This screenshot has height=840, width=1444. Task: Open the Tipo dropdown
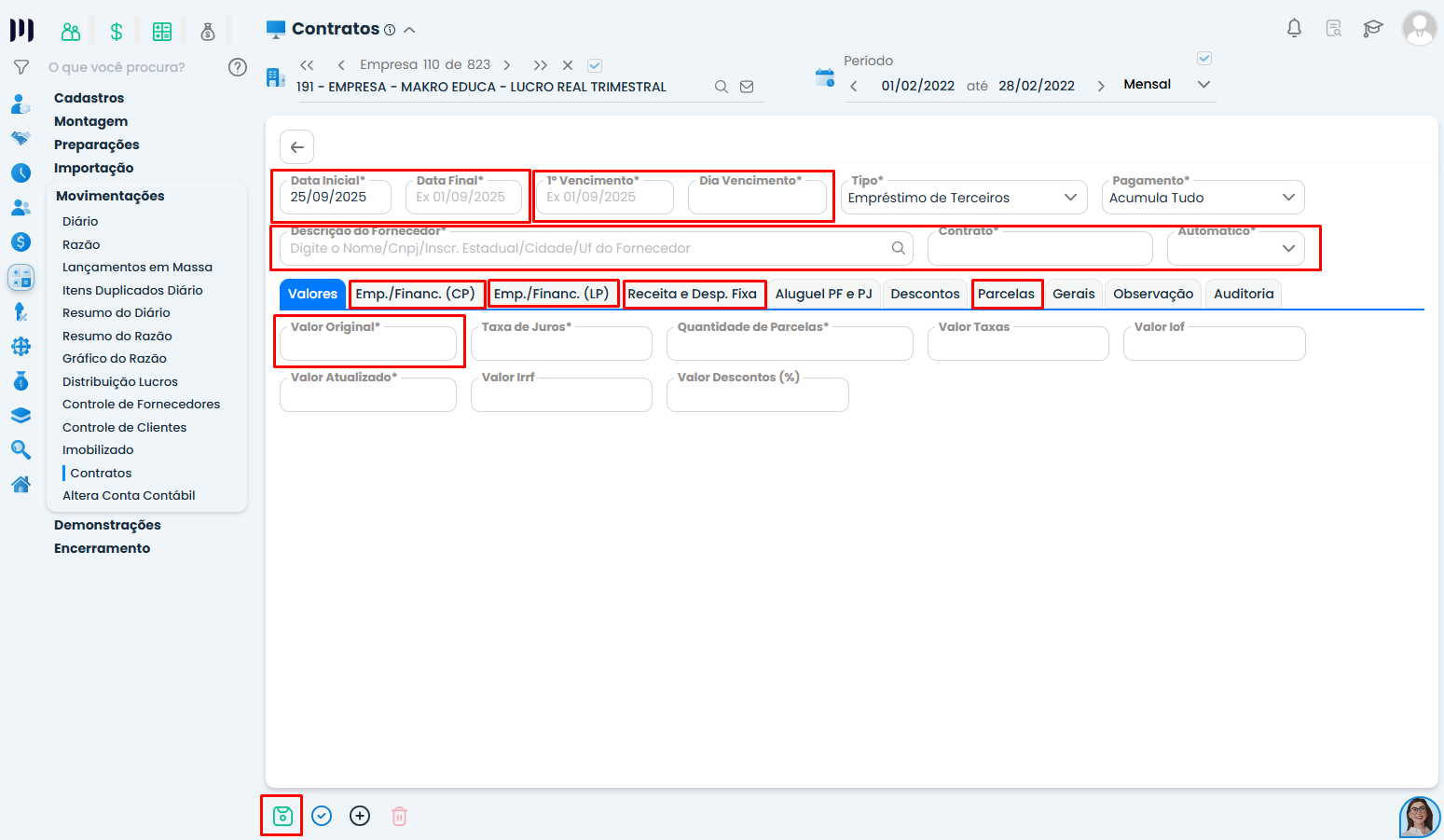pos(963,198)
